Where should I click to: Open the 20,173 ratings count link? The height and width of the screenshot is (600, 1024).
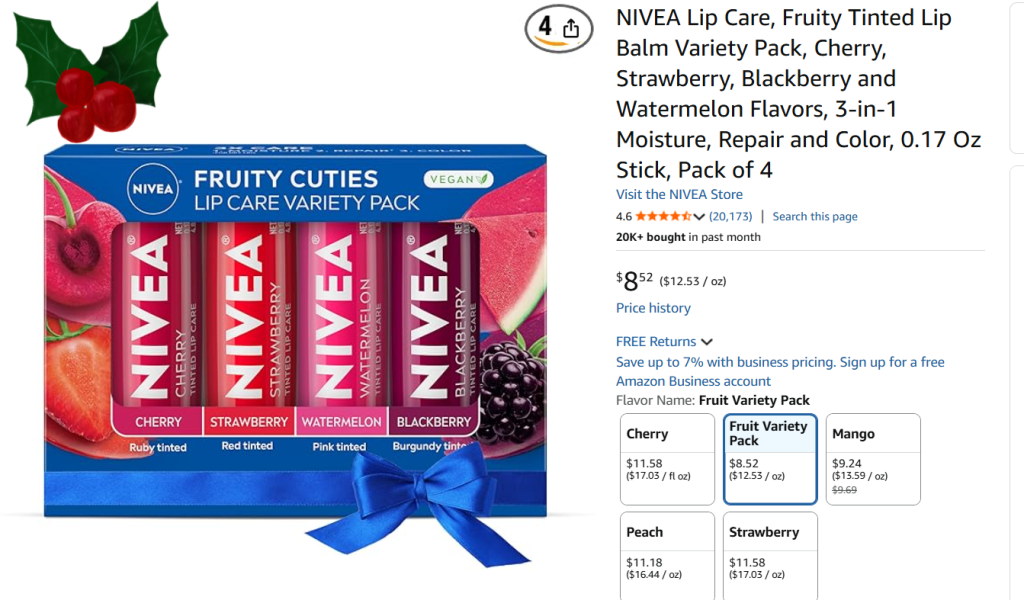[730, 216]
